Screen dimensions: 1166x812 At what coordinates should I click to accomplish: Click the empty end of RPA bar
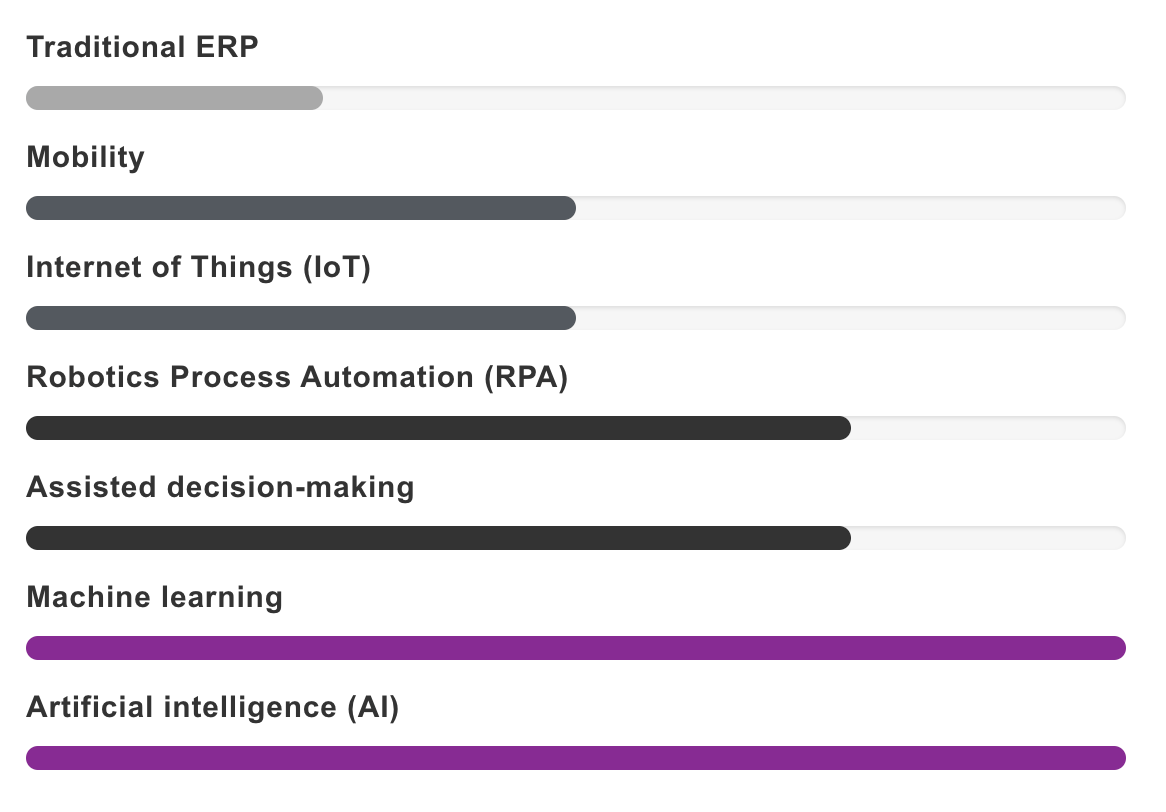989,428
